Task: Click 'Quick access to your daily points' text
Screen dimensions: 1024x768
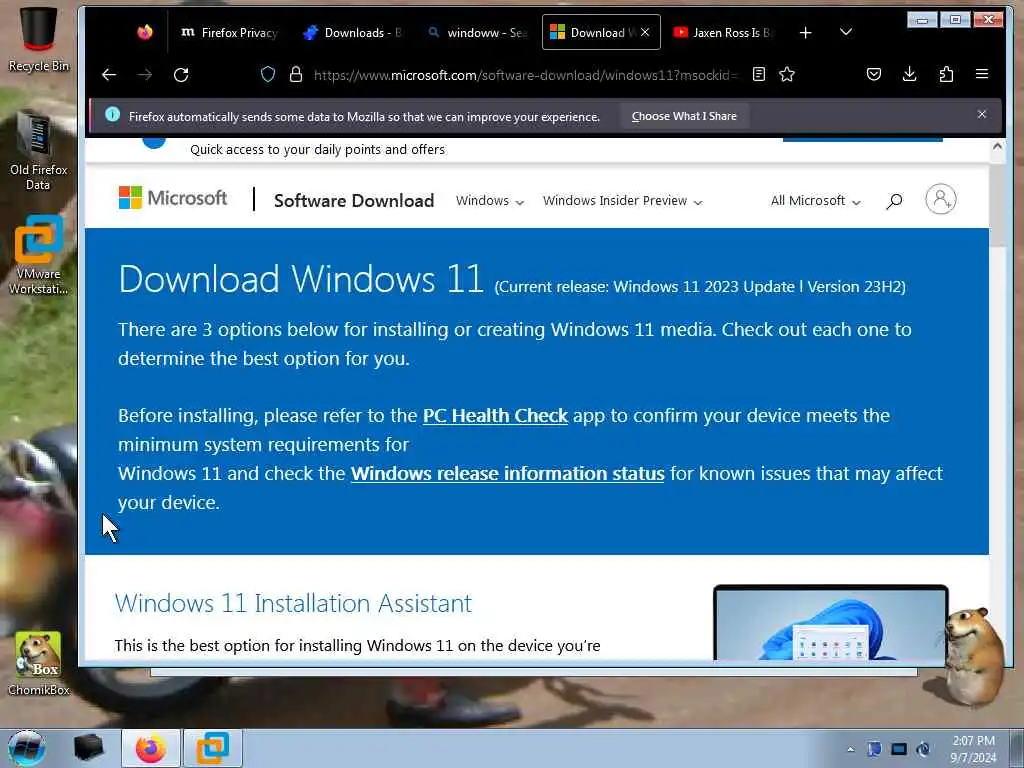Action: [317, 150]
